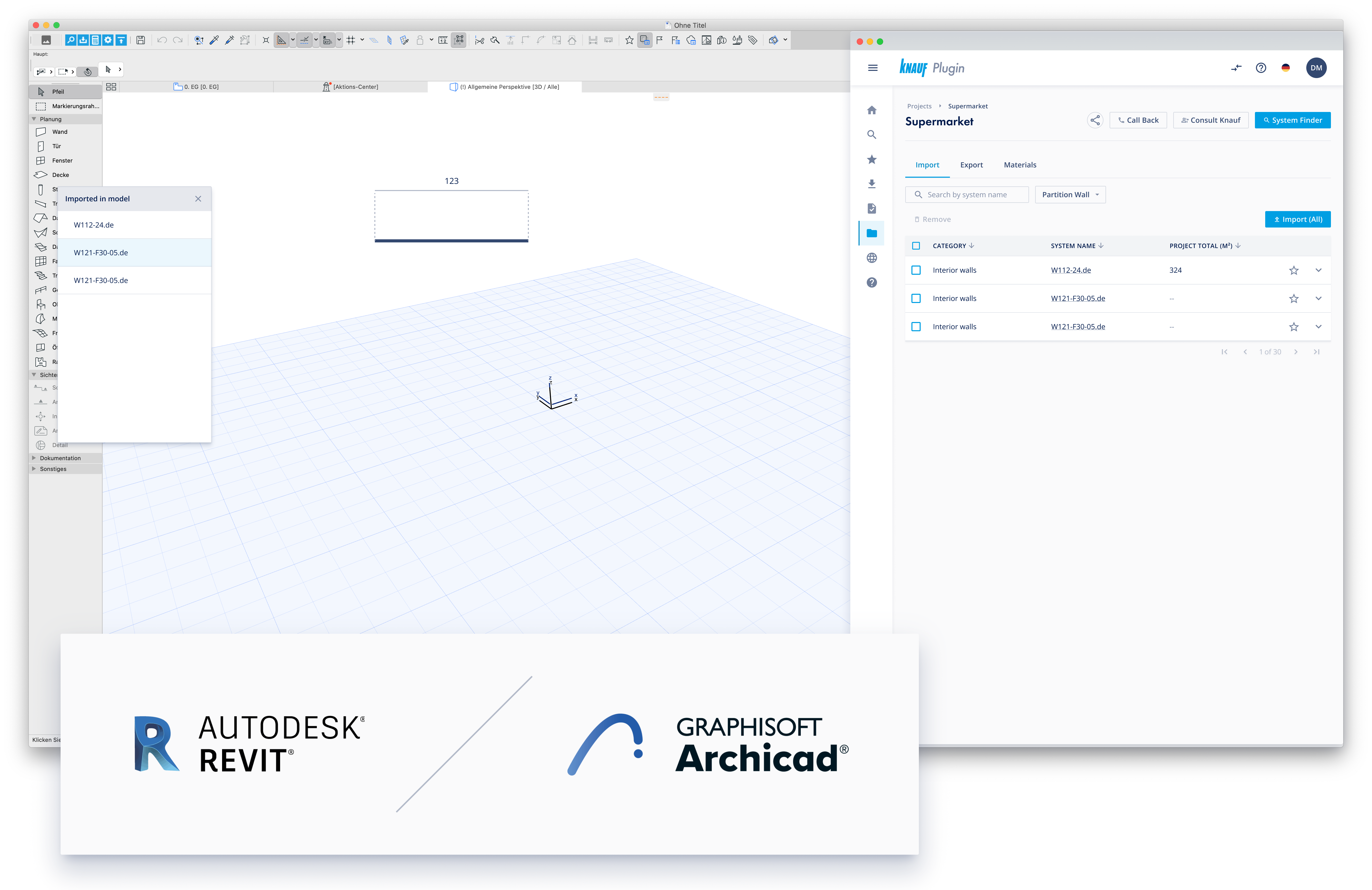Open the tab overview grid icon
This screenshot has height=890, width=1372.
pos(111,87)
